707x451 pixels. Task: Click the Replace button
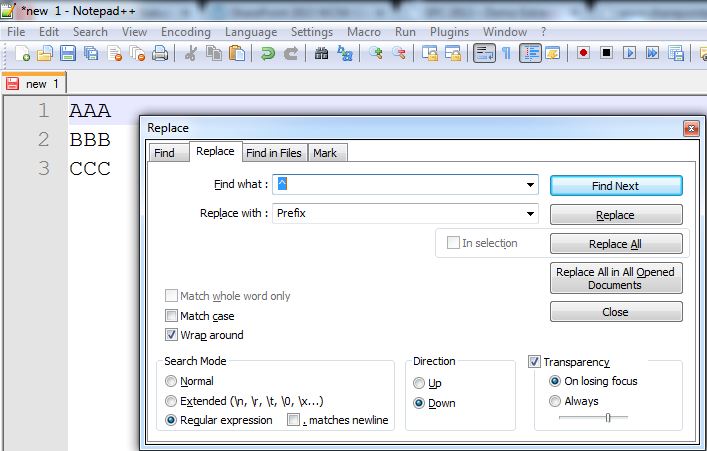pyautogui.click(x=616, y=215)
